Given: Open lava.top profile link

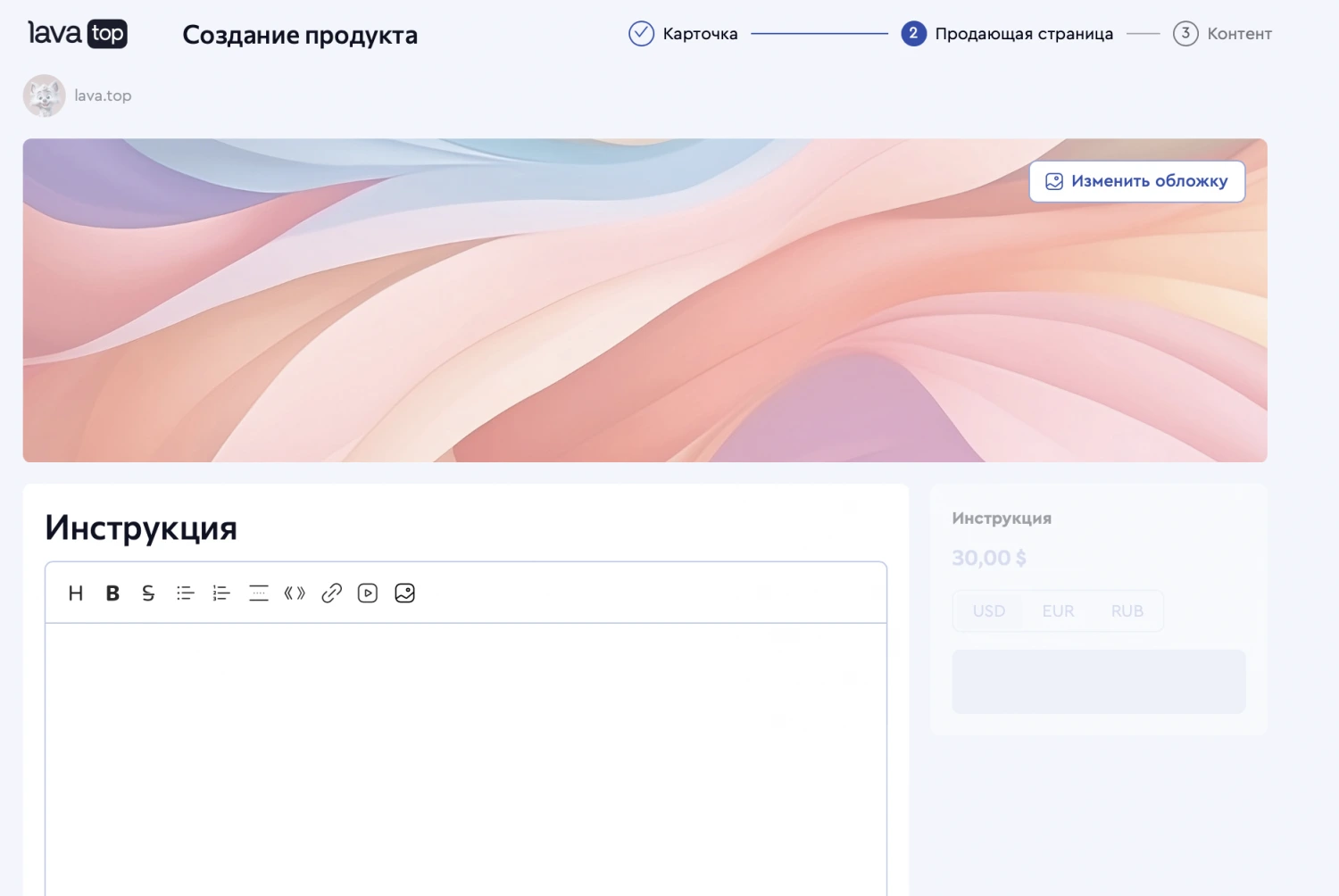Looking at the screenshot, I should click(102, 95).
